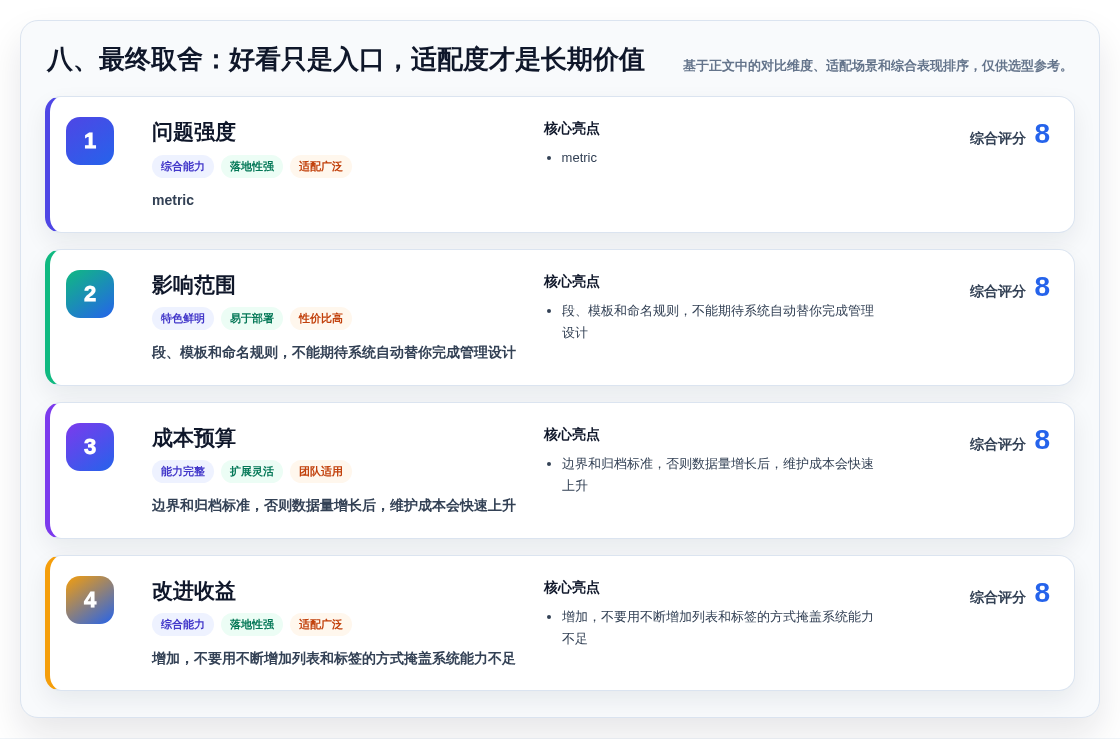
Task: Click 核心亮点 heading in 成本预算 card
Action: pyautogui.click(x=571, y=434)
